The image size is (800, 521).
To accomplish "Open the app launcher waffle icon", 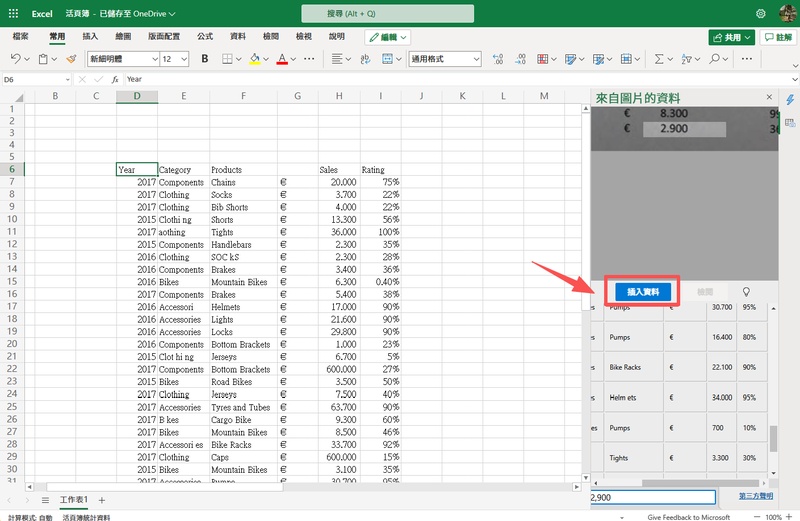I will pyautogui.click(x=13, y=14).
